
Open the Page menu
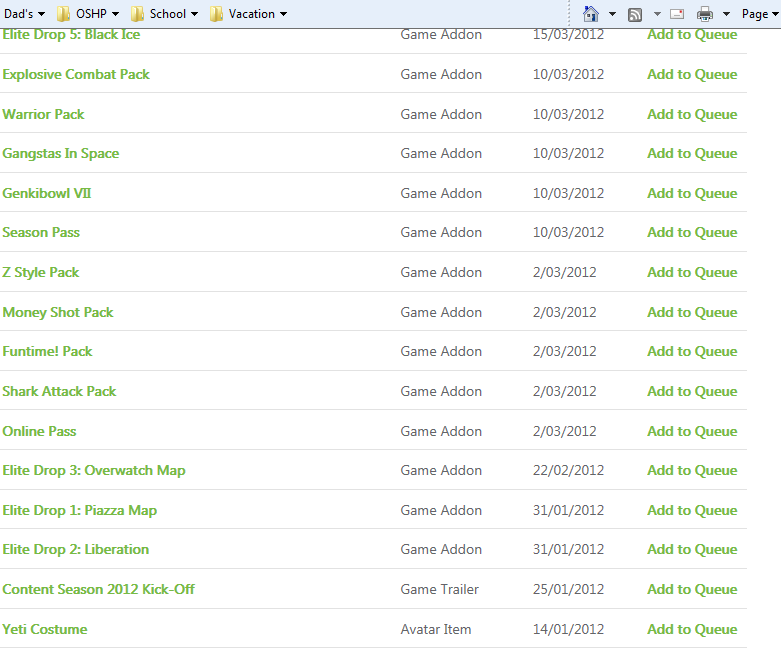759,14
